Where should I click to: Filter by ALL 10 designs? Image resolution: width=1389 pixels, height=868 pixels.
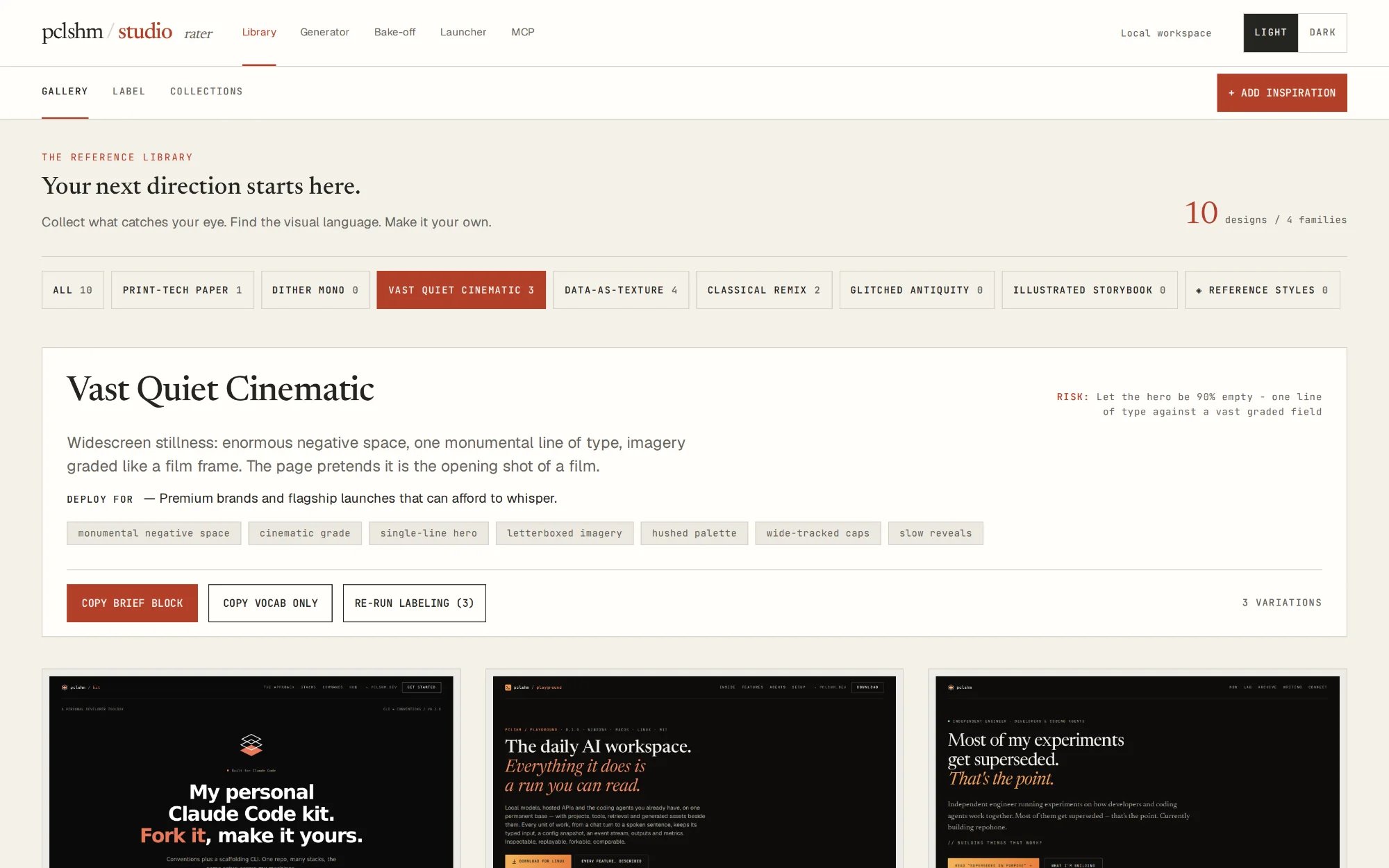73,290
